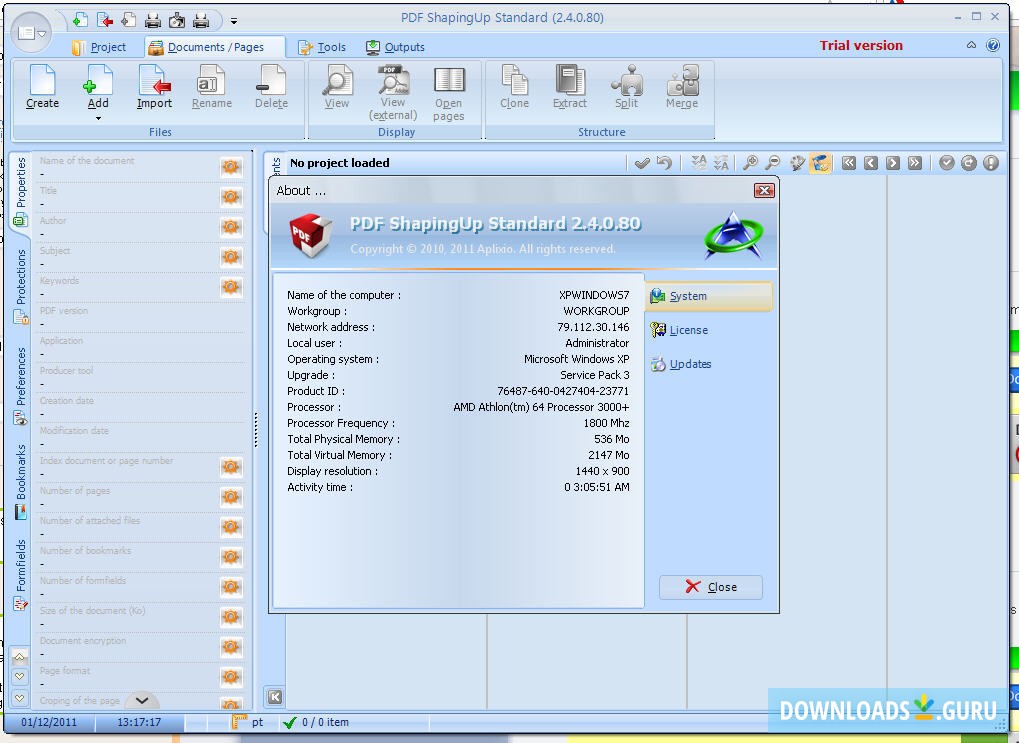Open the View (external) tool

point(393,93)
